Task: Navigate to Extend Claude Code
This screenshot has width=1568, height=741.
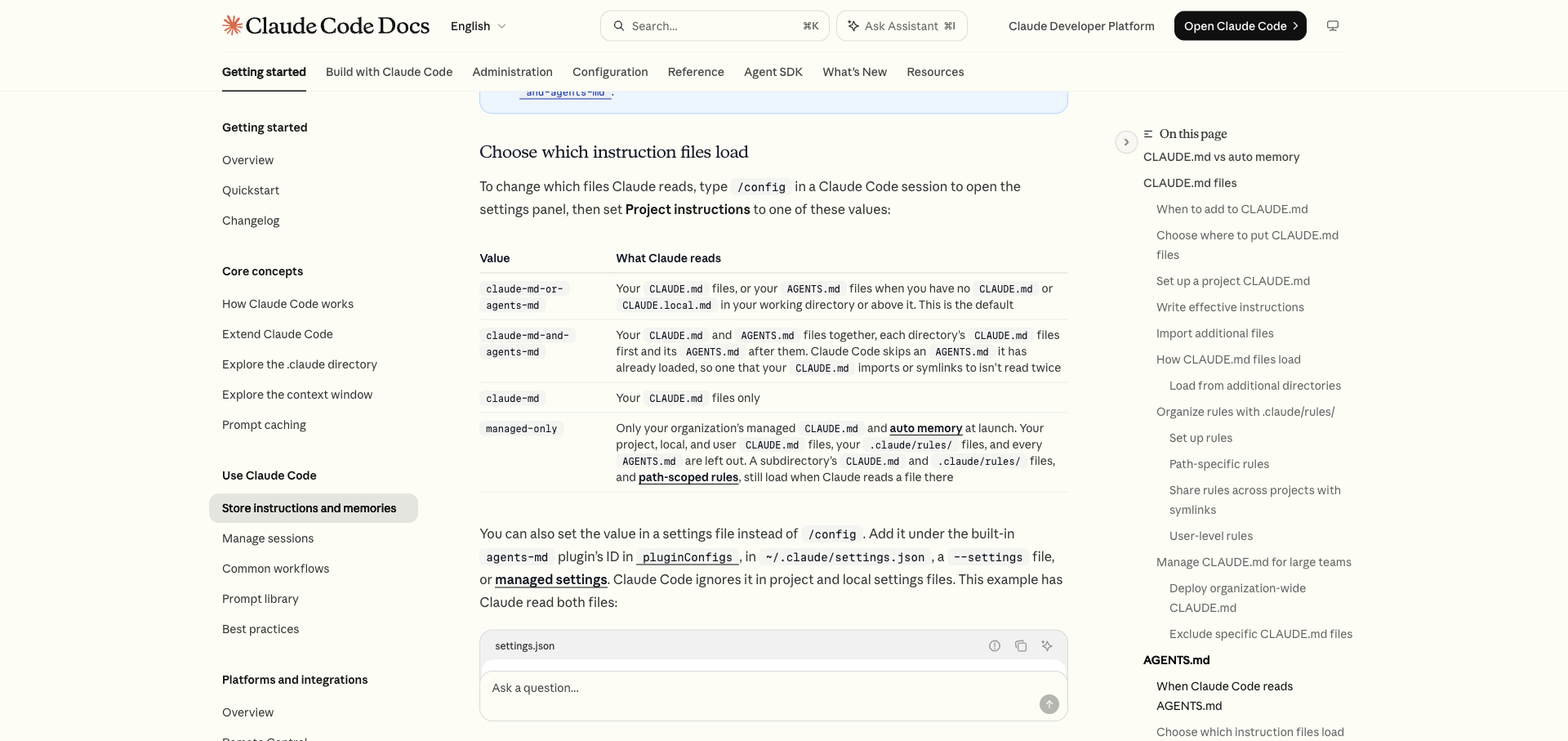Action: (x=278, y=334)
